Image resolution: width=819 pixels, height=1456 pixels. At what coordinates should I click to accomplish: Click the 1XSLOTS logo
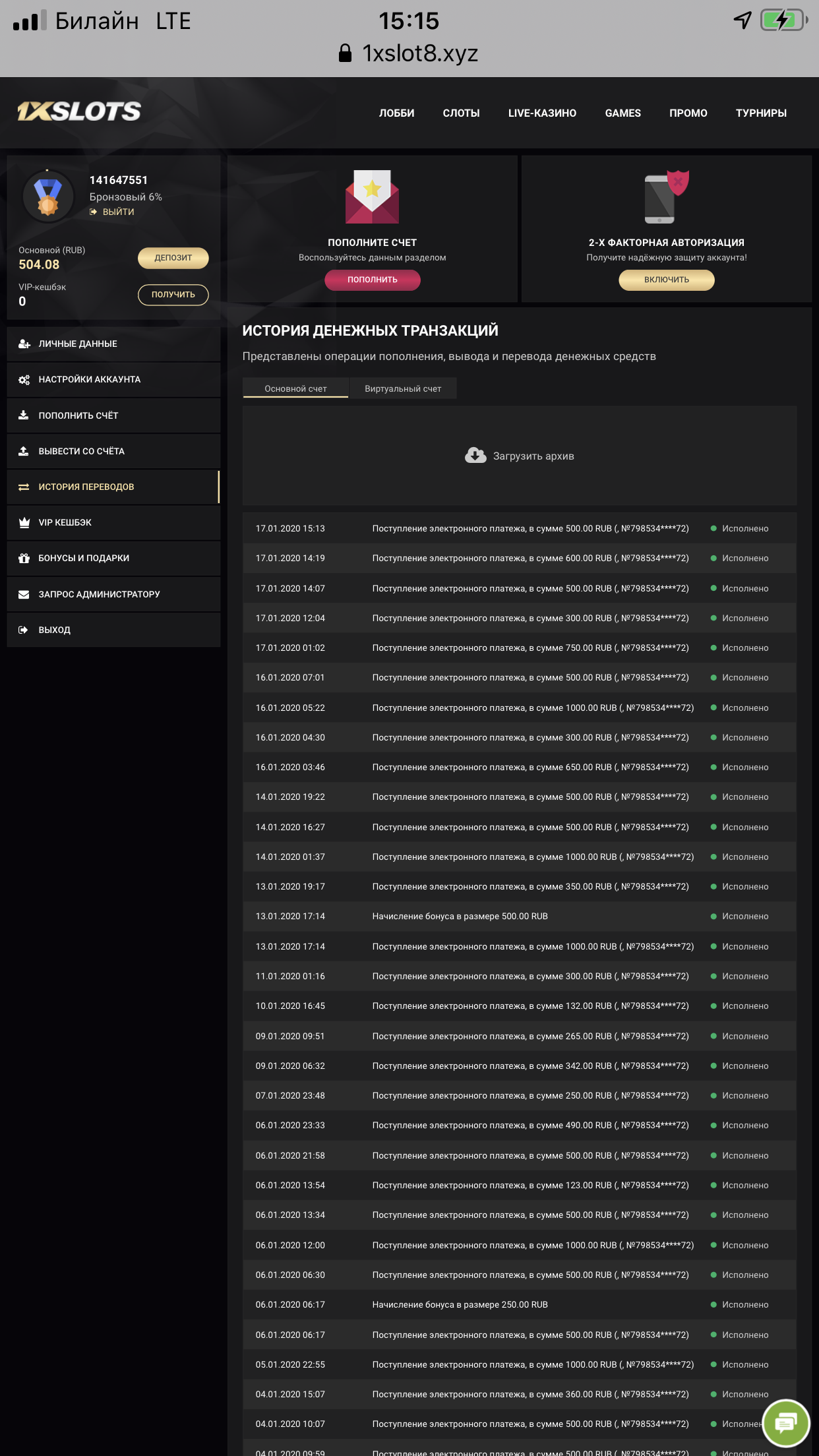click(79, 111)
